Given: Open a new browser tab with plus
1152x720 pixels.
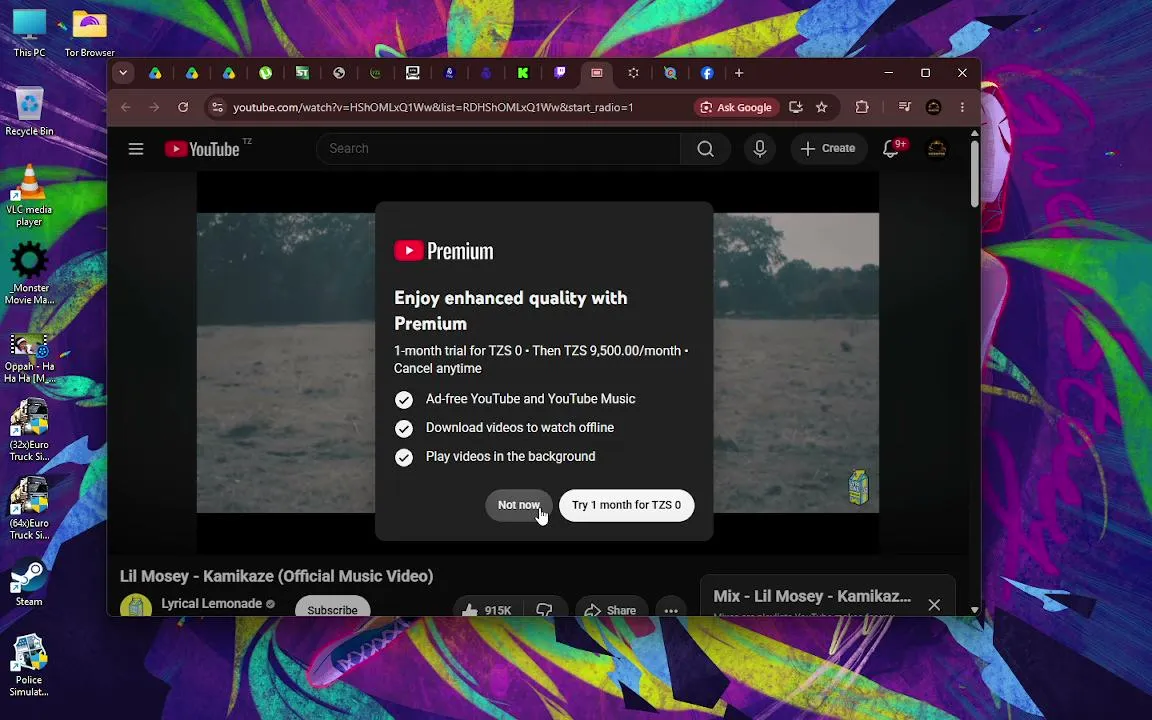Looking at the screenshot, I should coord(739,73).
